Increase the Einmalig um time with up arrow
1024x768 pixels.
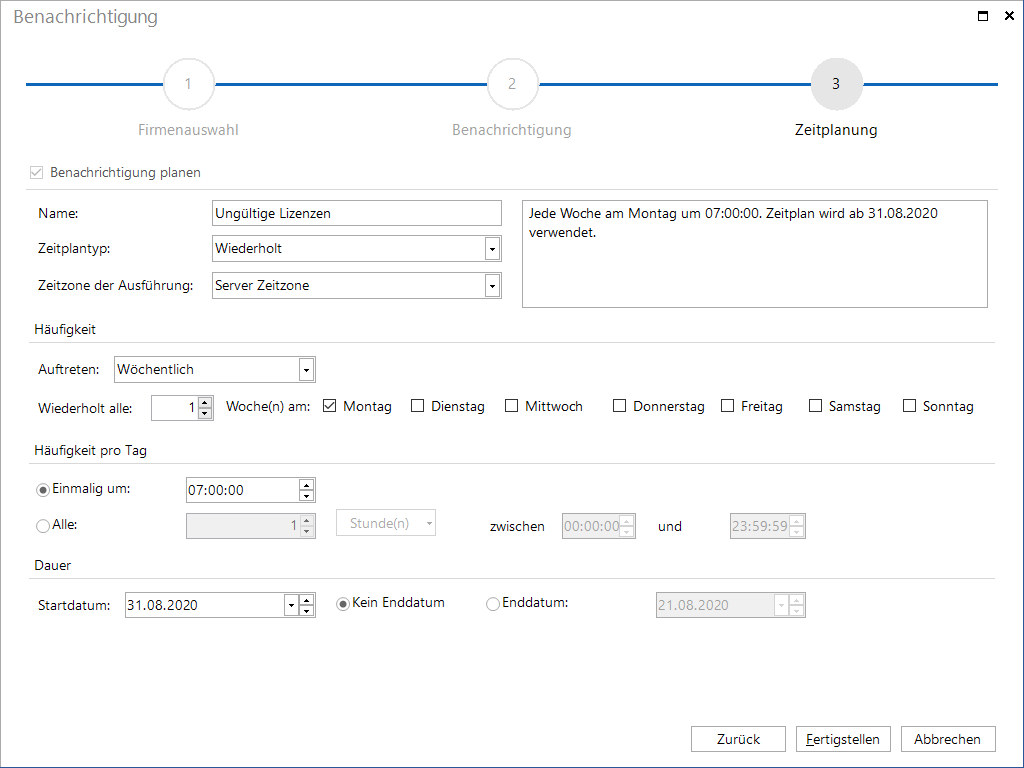306,485
